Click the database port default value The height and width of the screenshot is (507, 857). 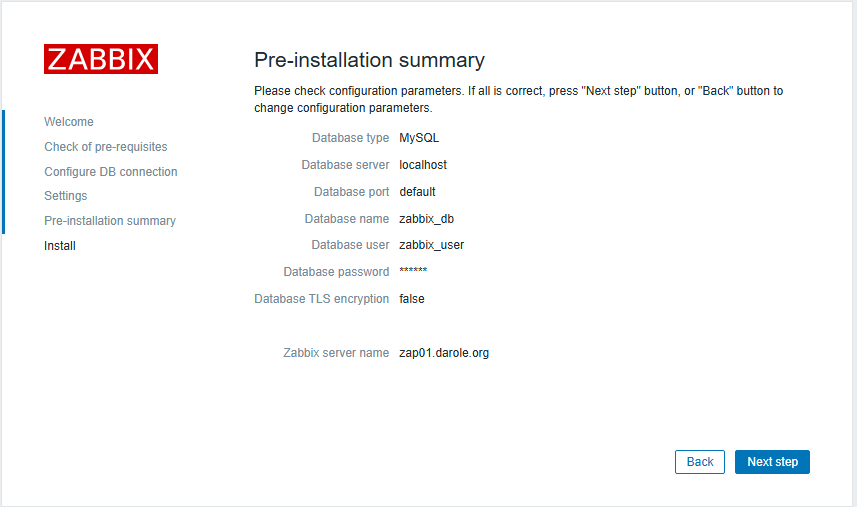coord(417,192)
